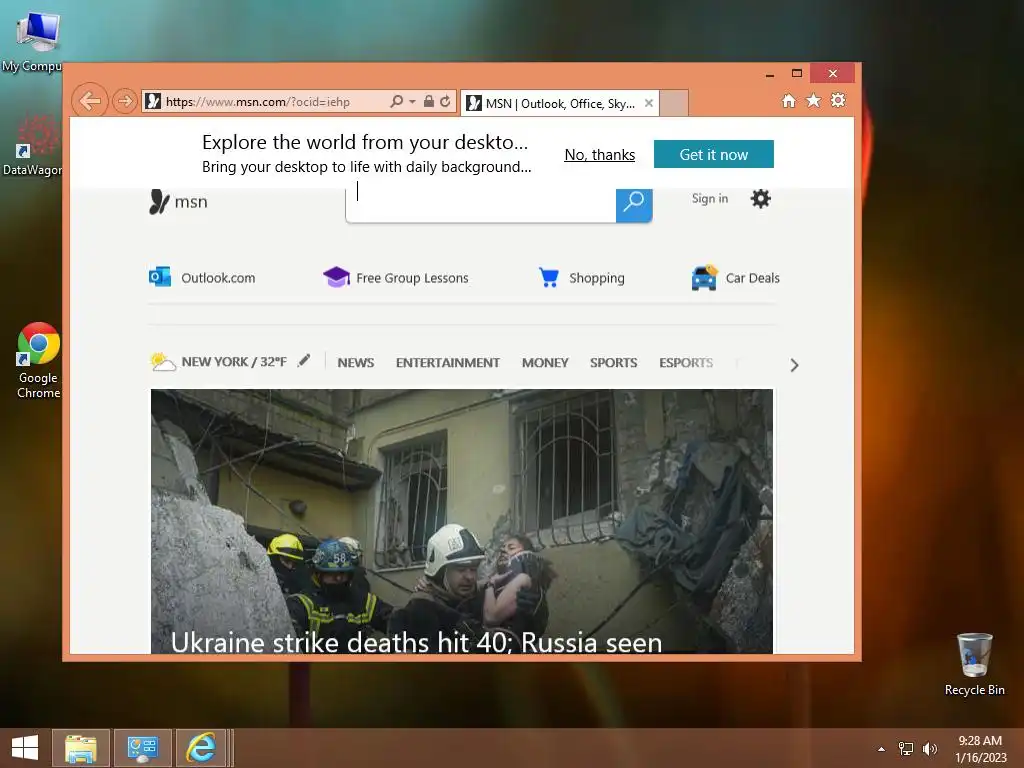Open NEW YORK / 32°F weather
The height and width of the screenshot is (768, 1024).
coord(234,362)
